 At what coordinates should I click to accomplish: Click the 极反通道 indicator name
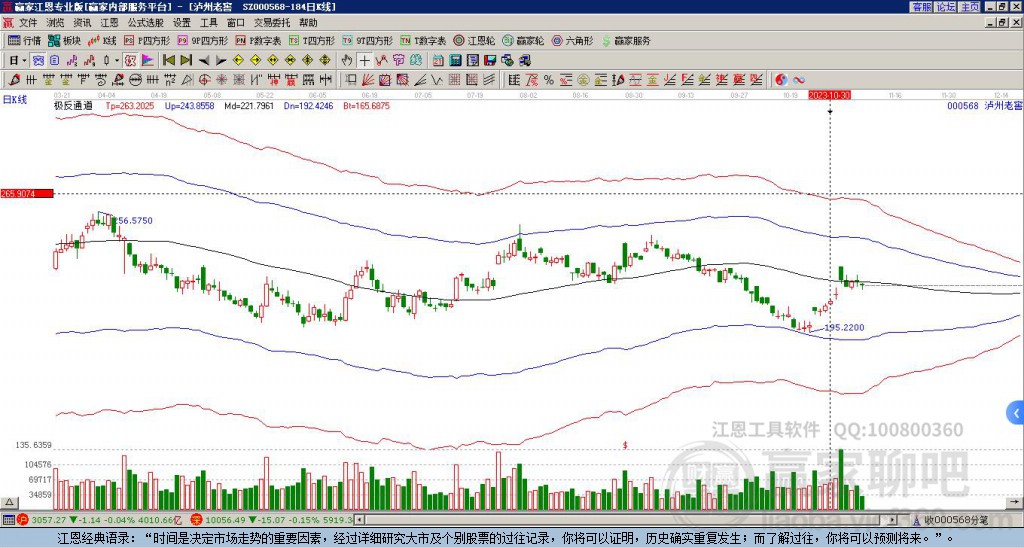(72, 105)
